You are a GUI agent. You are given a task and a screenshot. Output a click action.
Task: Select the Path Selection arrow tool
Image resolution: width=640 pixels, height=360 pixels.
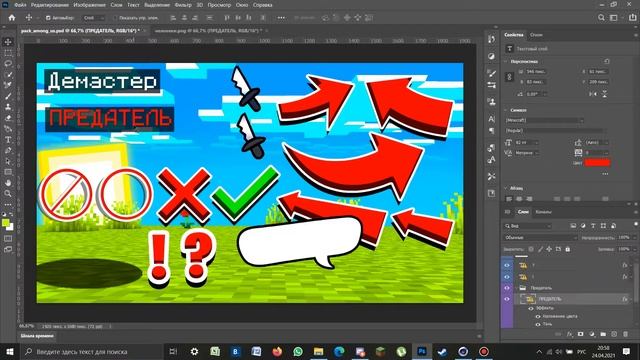[x=8, y=161]
